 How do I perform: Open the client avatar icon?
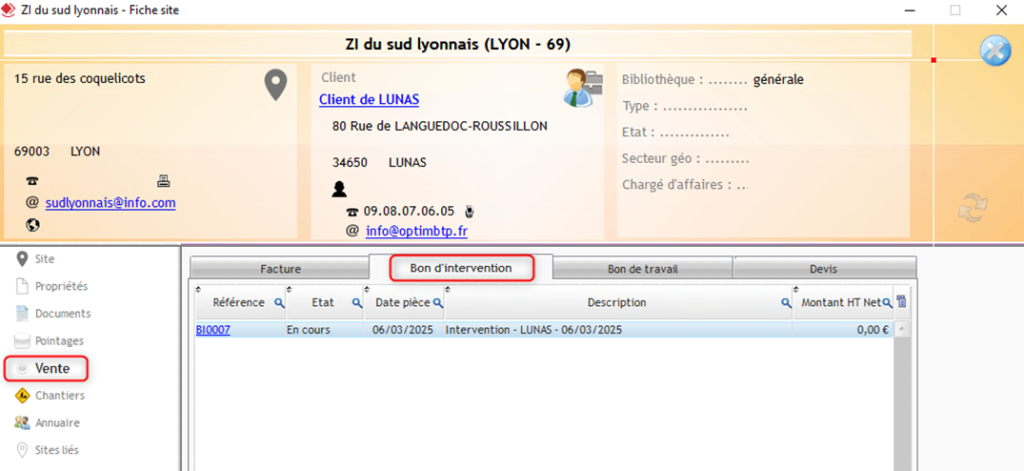(580, 88)
